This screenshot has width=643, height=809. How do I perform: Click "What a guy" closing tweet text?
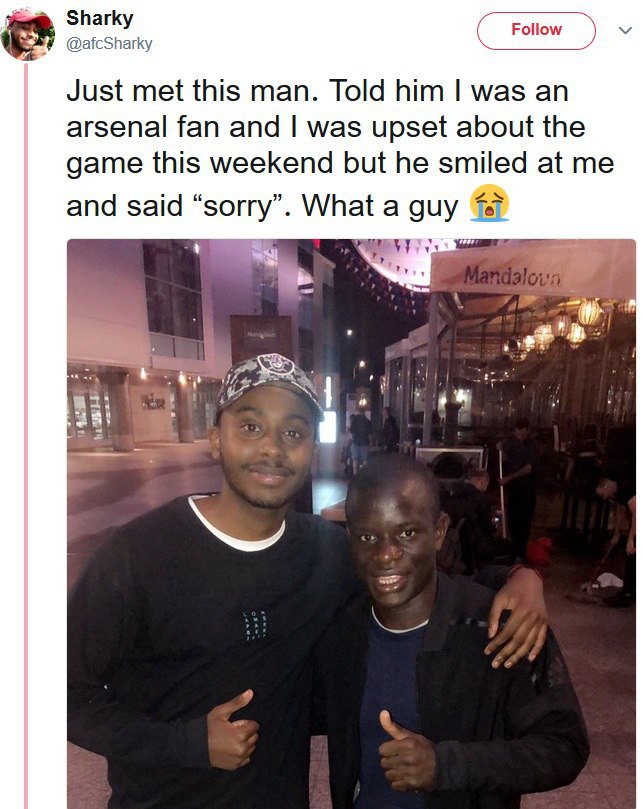(x=380, y=206)
